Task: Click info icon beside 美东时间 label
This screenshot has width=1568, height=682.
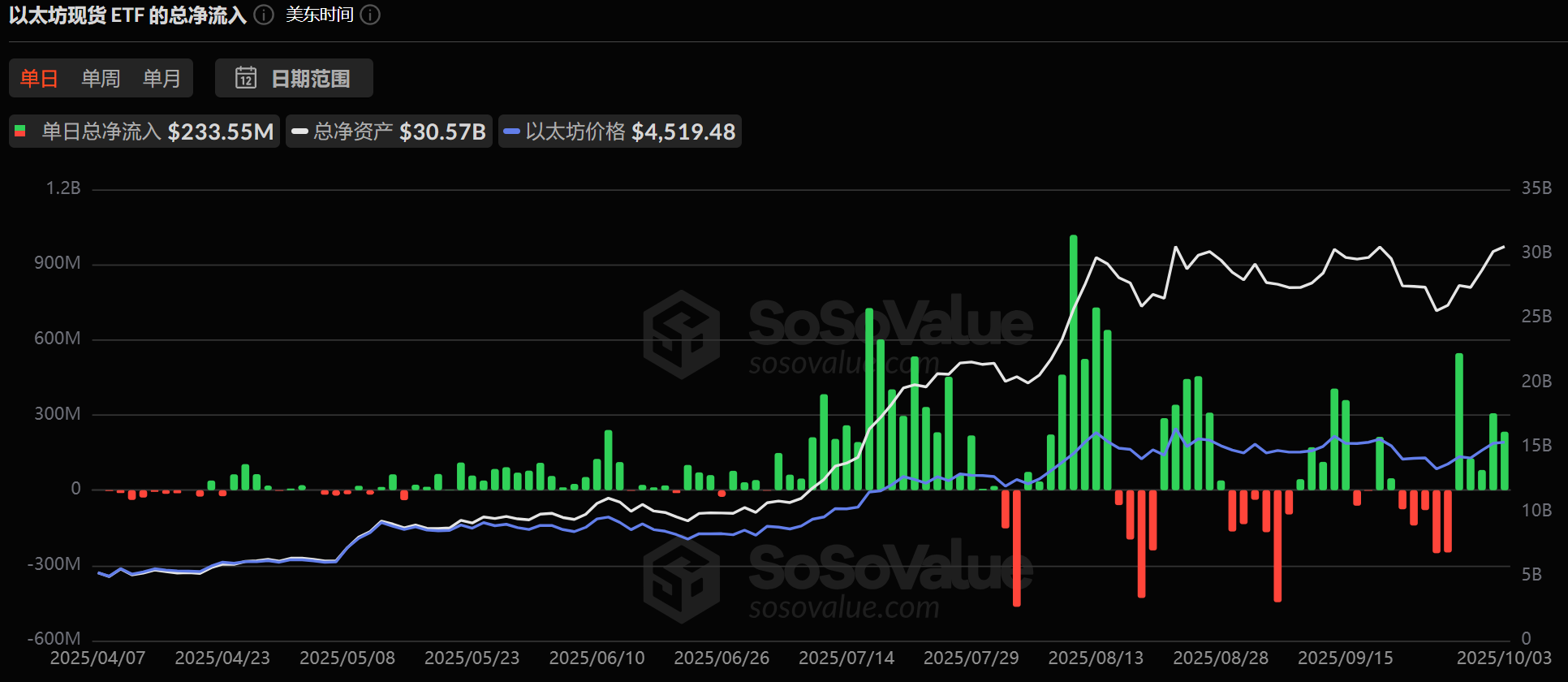Action: 370,15
